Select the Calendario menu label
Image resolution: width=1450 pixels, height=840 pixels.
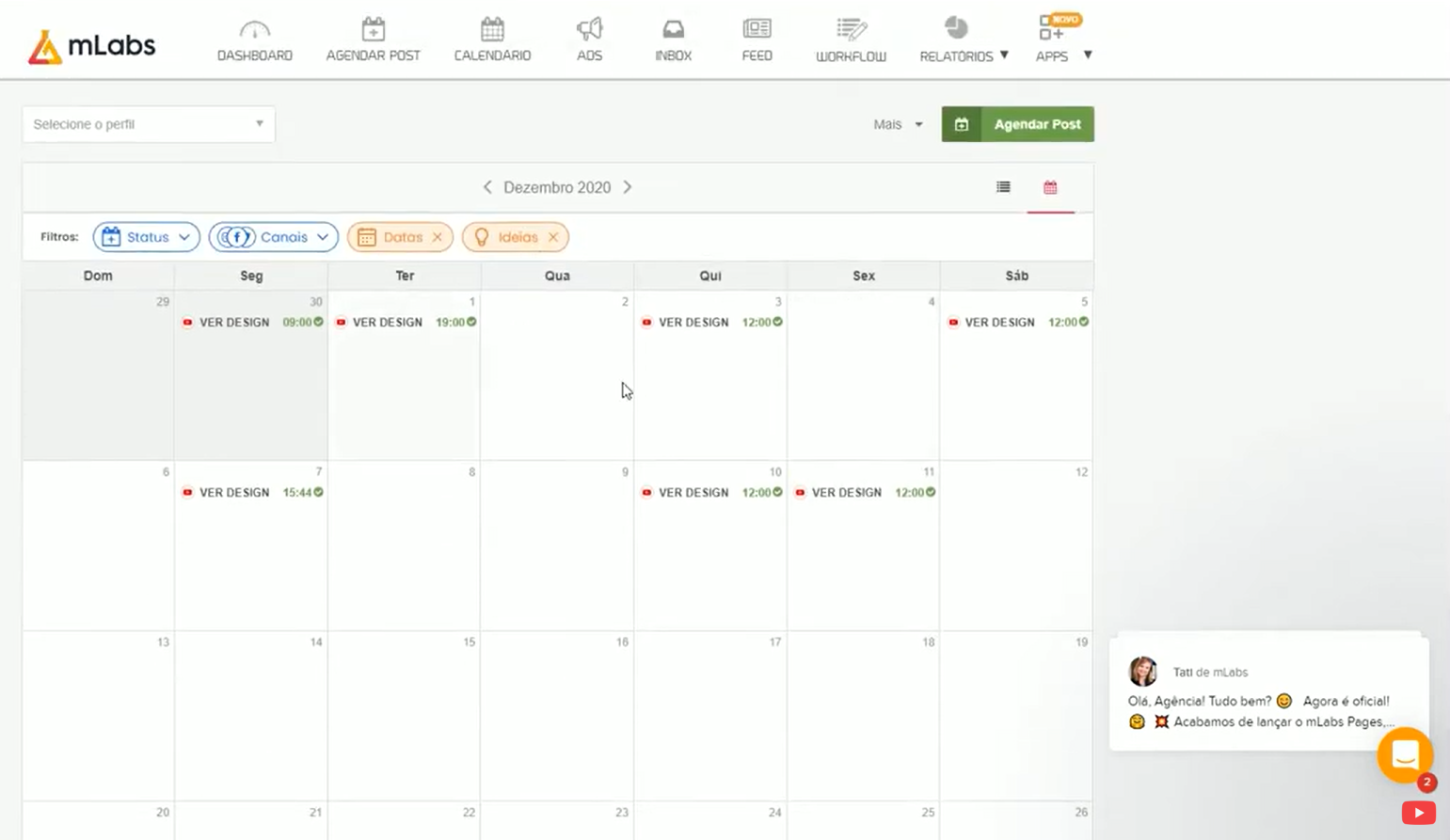492,55
